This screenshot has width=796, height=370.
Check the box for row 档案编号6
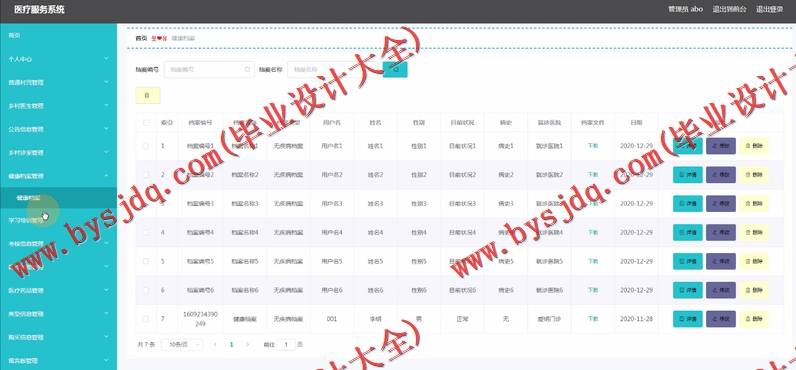[x=146, y=290]
